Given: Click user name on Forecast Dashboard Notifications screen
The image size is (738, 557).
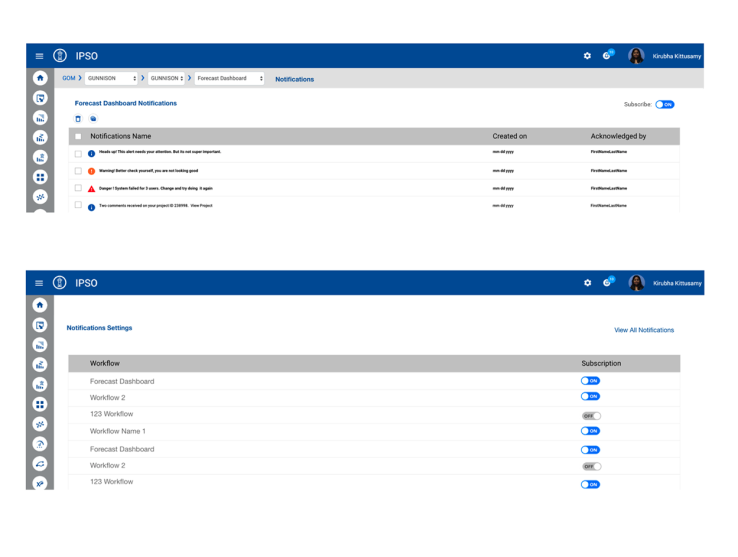Looking at the screenshot, I should (x=677, y=56).
